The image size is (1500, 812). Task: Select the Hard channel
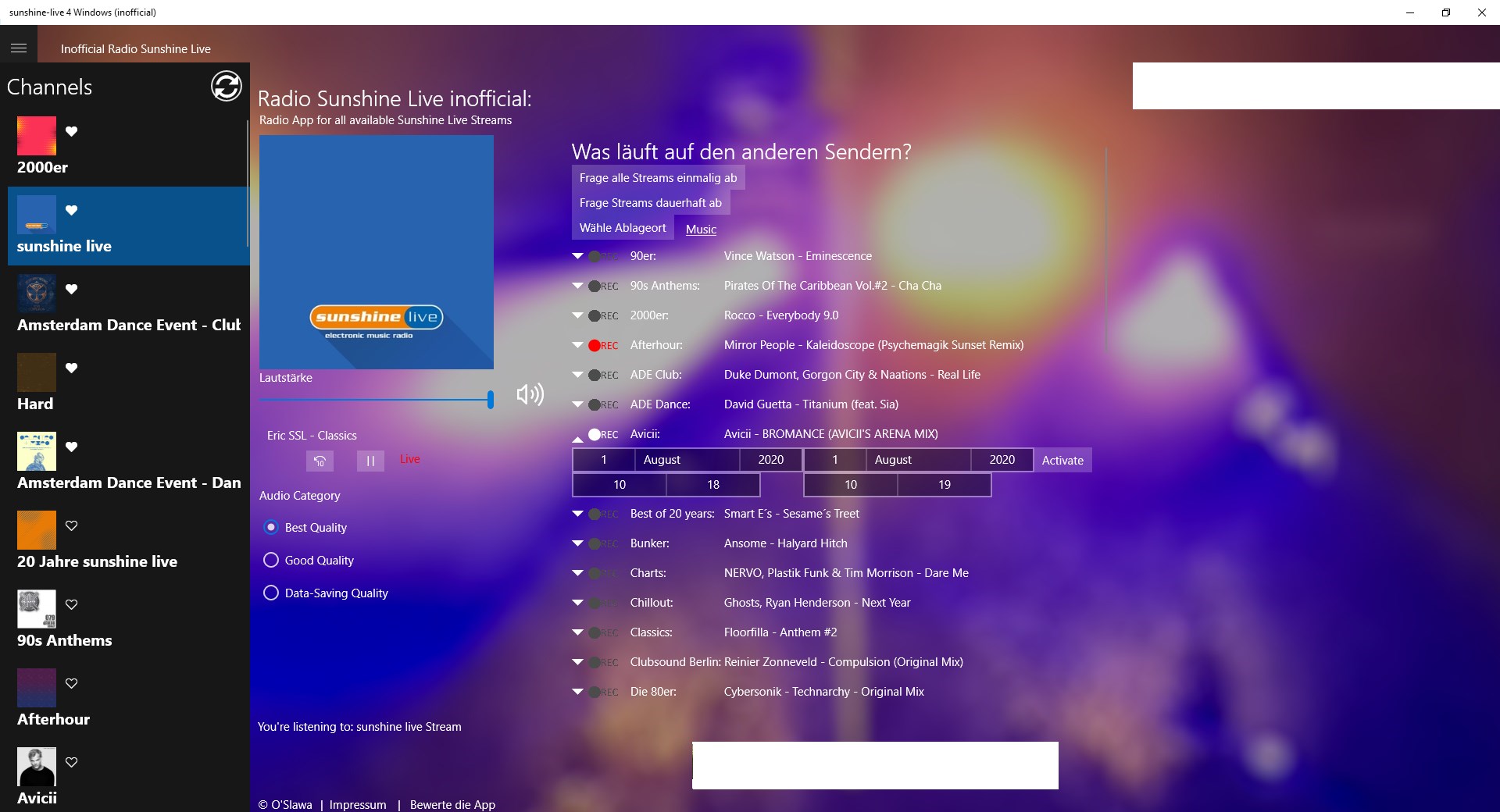coord(129,383)
